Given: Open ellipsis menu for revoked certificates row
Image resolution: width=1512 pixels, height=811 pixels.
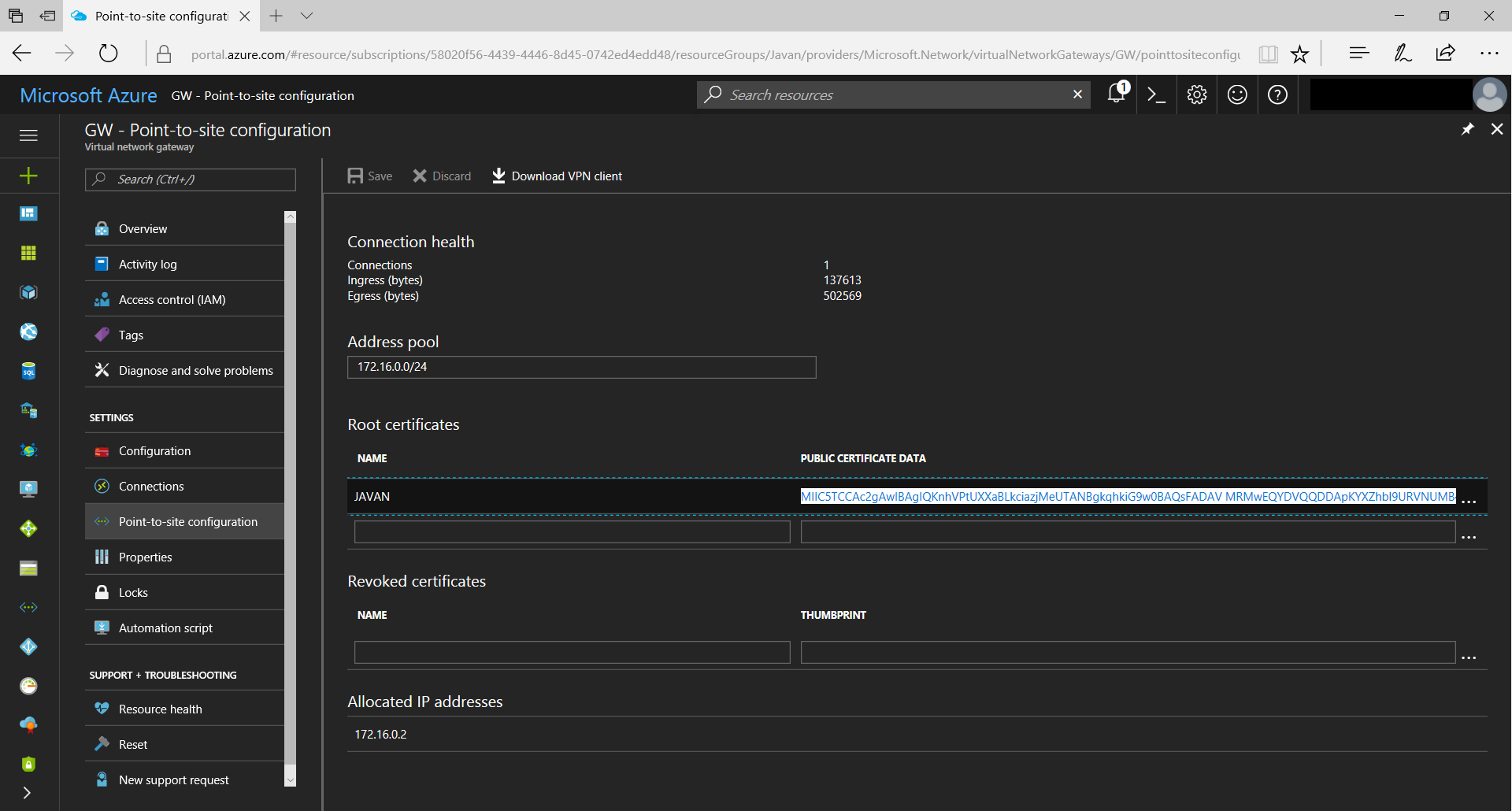Looking at the screenshot, I should tap(1469, 656).
